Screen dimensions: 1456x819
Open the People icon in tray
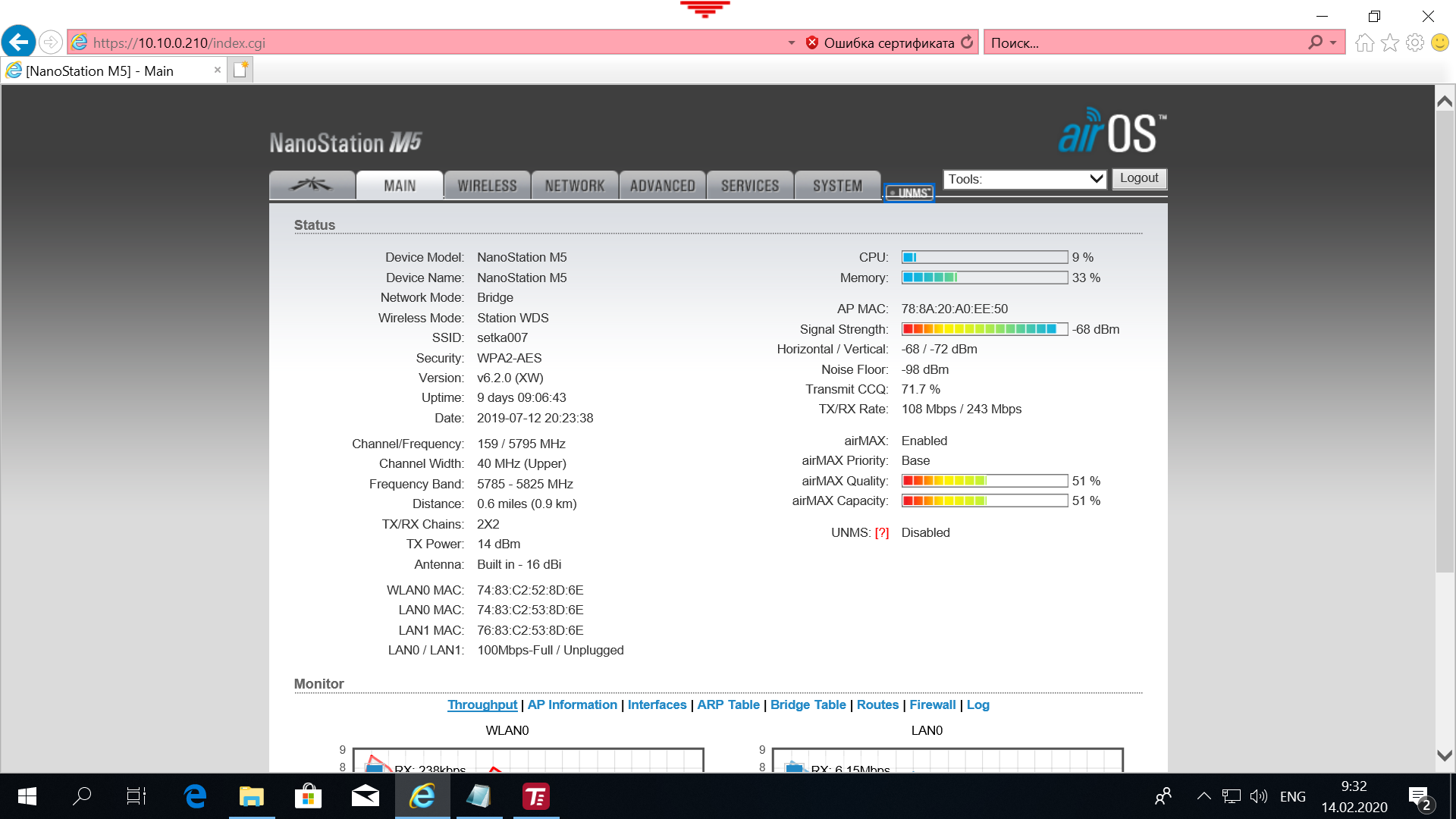(x=1163, y=796)
